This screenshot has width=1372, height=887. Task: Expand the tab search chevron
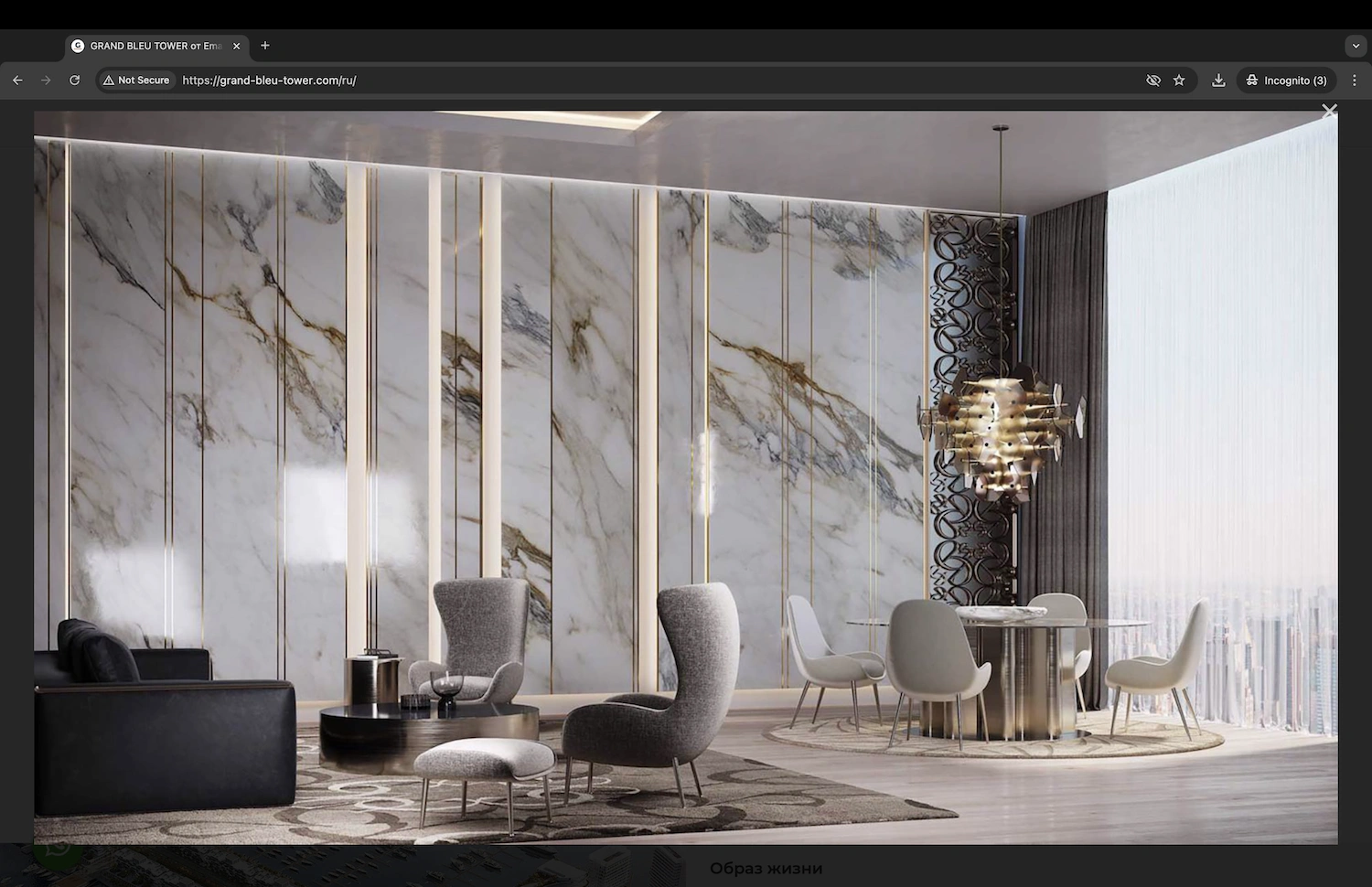click(x=1356, y=46)
